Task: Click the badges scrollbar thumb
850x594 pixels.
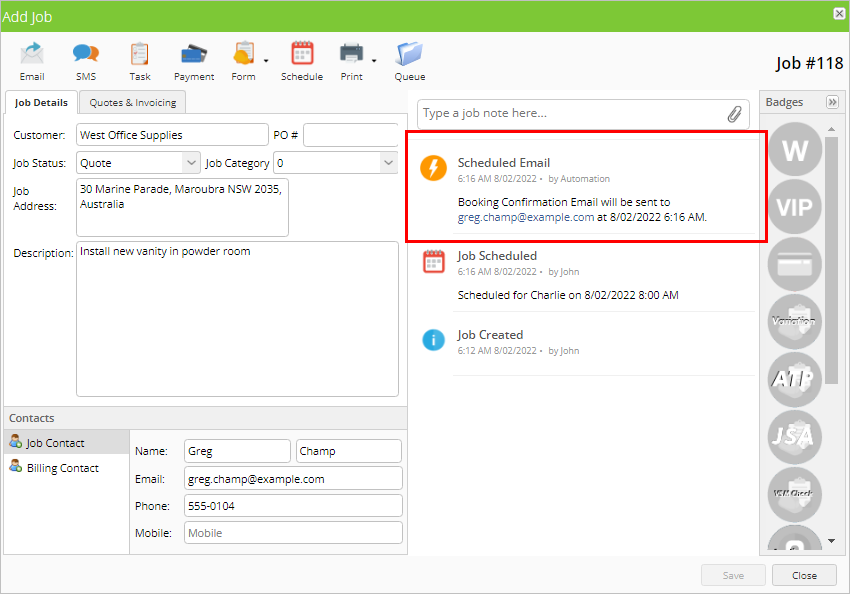Action: click(831, 260)
